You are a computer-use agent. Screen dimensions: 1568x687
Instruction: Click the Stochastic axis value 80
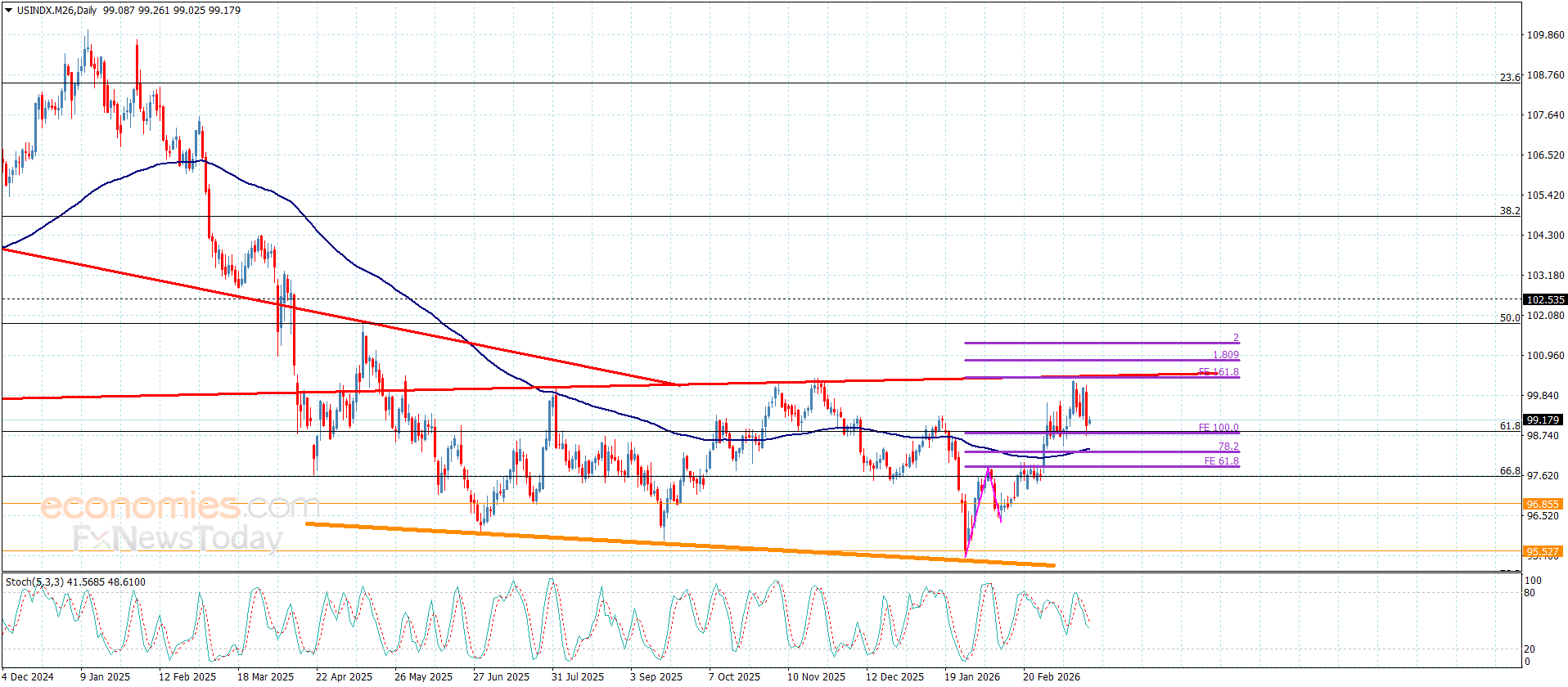click(1530, 593)
